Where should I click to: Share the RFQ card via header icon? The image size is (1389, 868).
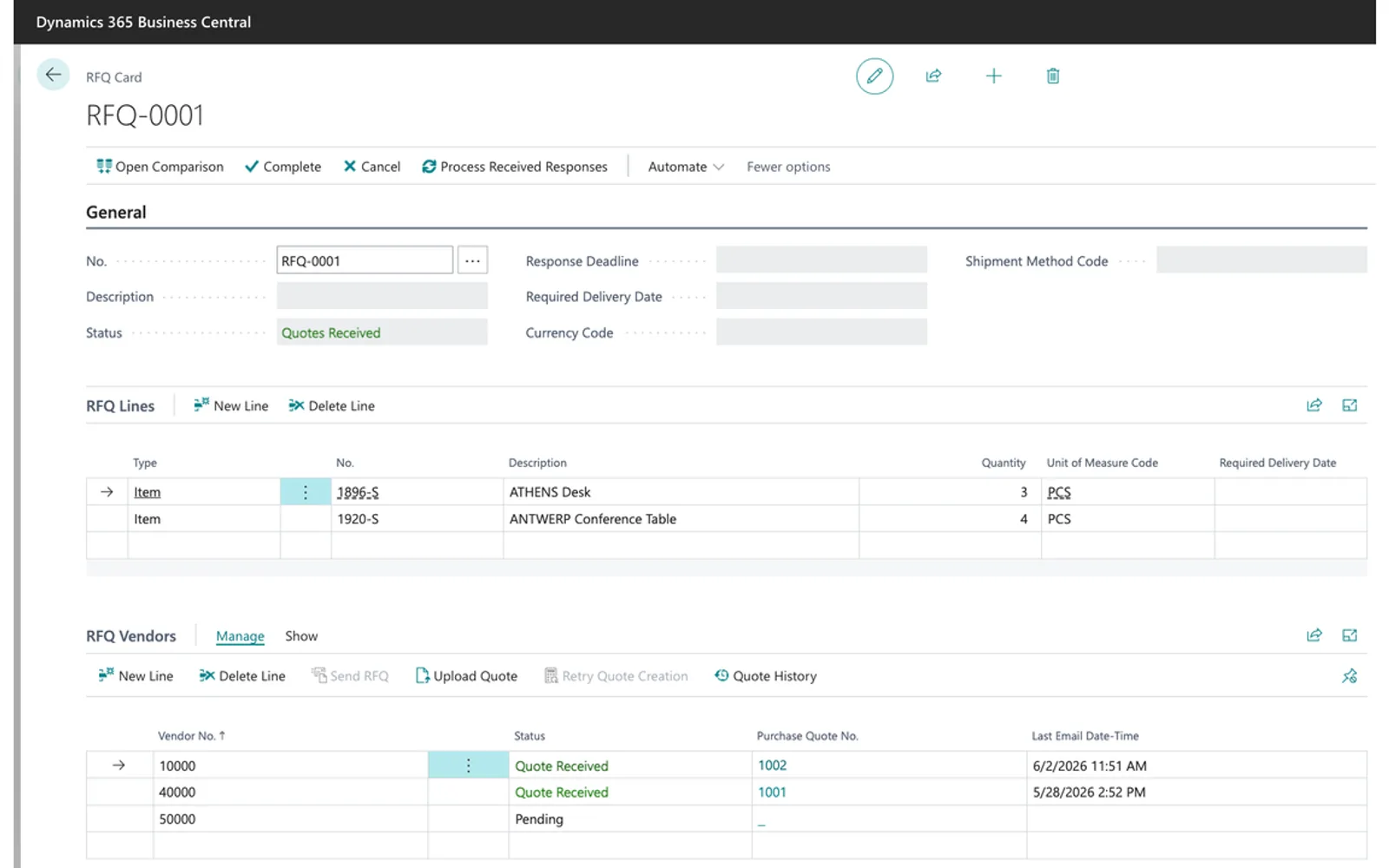tap(933, 76)
